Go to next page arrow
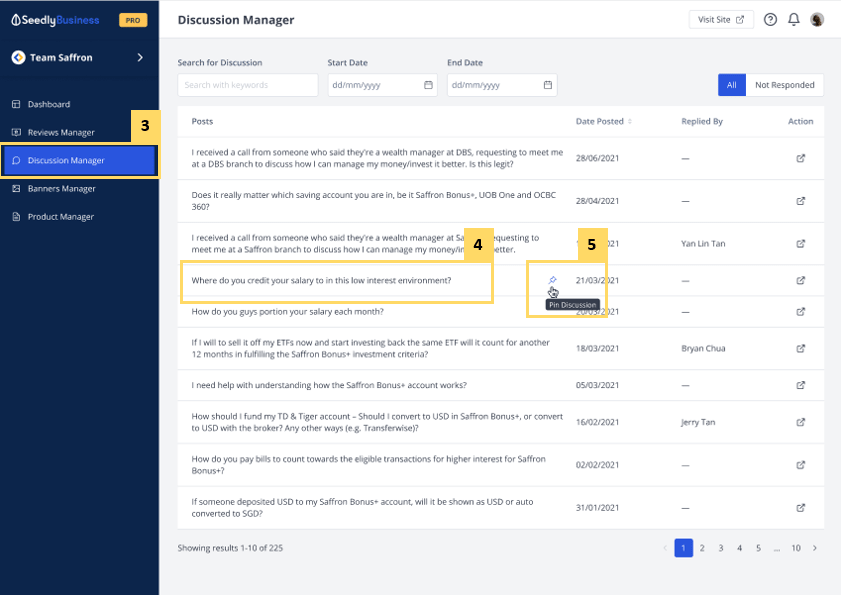This screenshot has width=841, height=595. pos(815,548)
